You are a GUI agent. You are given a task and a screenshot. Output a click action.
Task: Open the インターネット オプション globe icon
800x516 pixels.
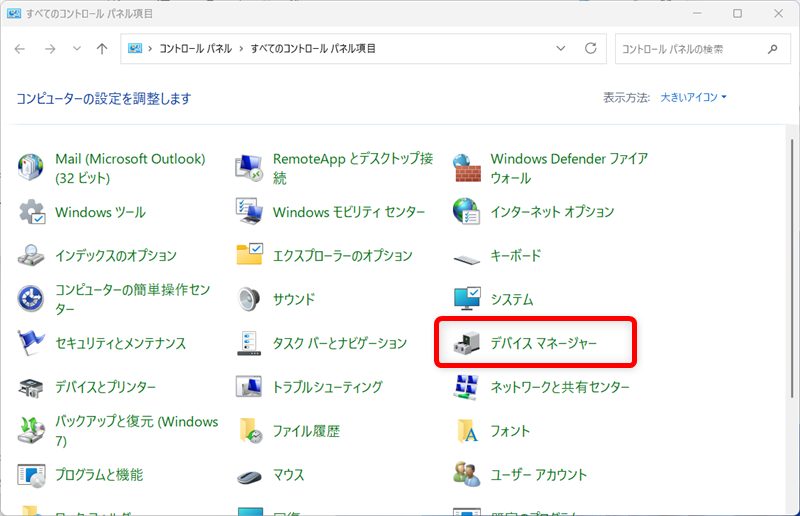click(466, 211)
